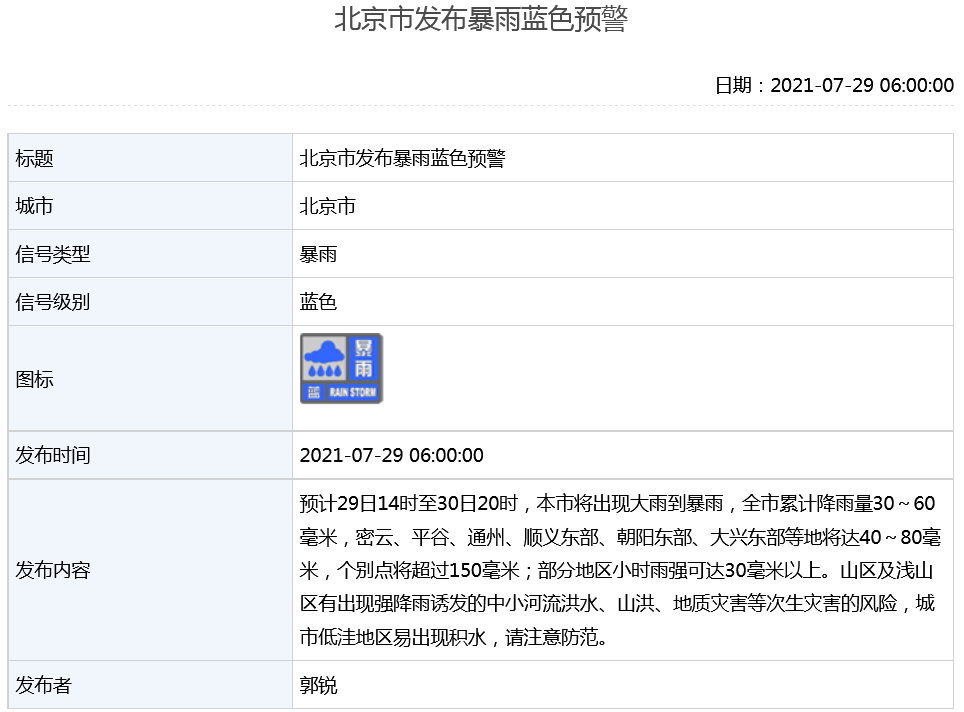Click the page heading 北京市发布暴雨蓝色预警
This screenshot has width=964, height=712.
(481, 20)
